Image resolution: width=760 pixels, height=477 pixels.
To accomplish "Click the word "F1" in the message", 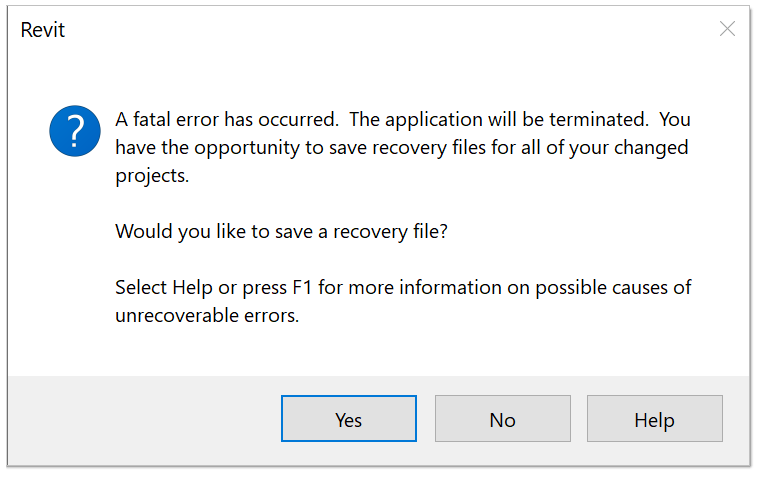I will click(303, 287).
